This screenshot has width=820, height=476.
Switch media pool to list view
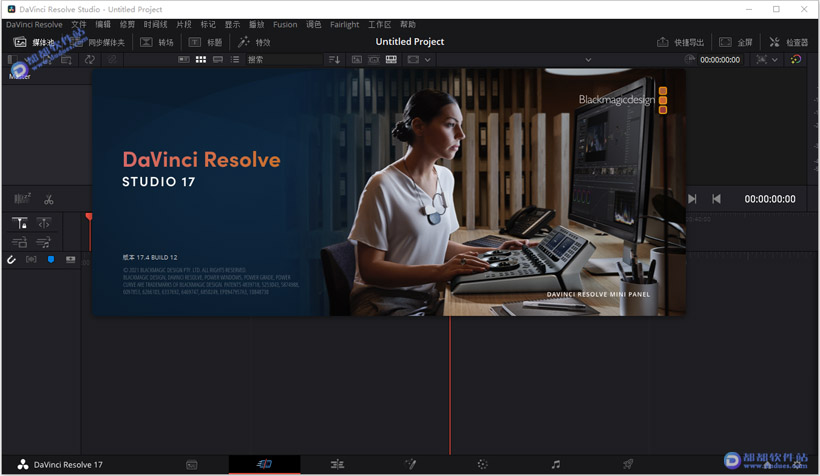(x=235, y=60)
